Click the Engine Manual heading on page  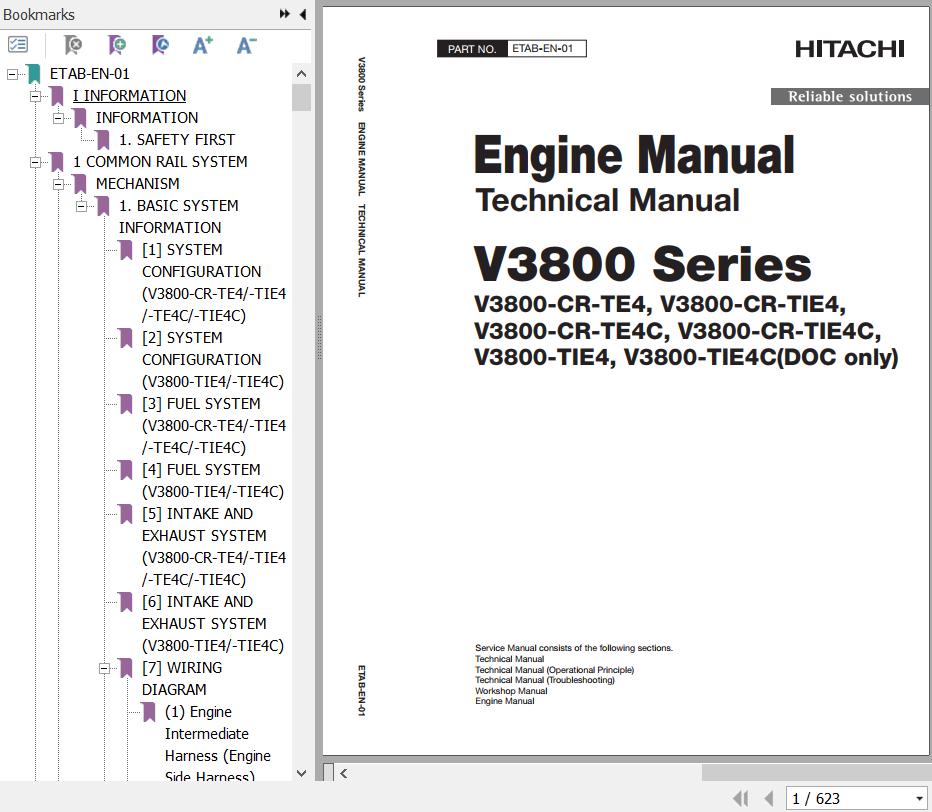(x=634, y=155)
